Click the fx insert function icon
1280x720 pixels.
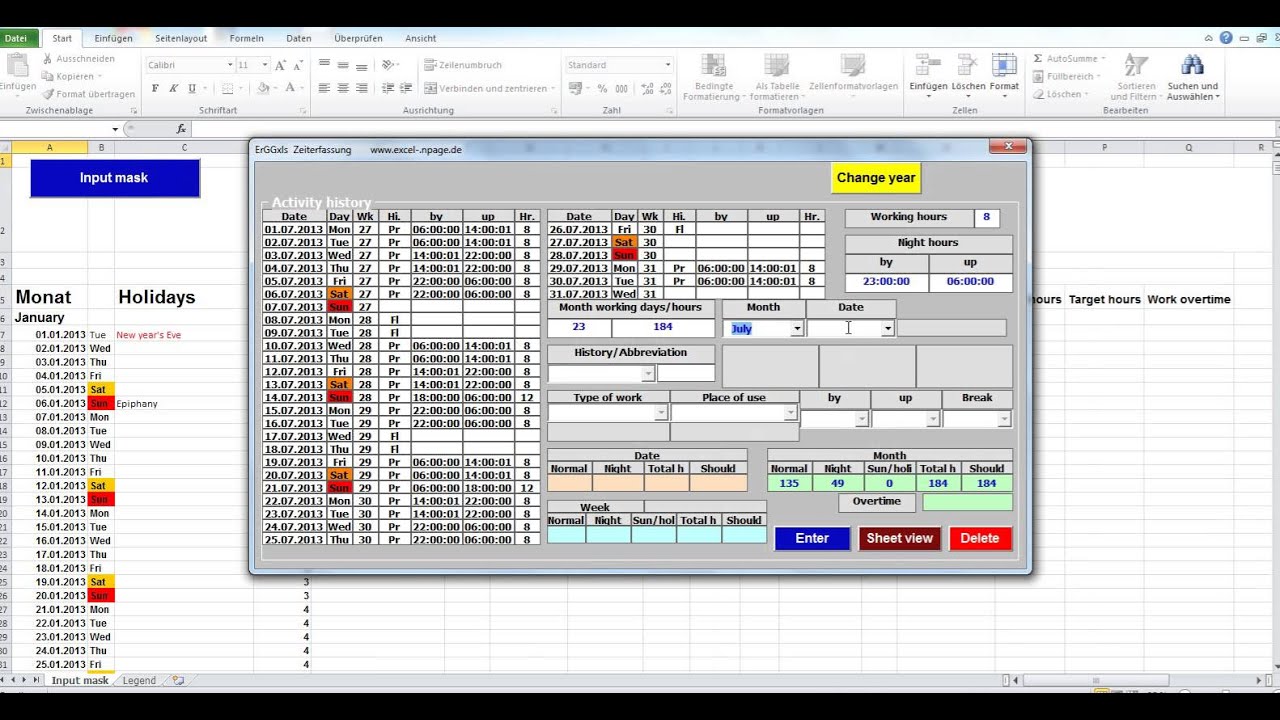point(181,129)
